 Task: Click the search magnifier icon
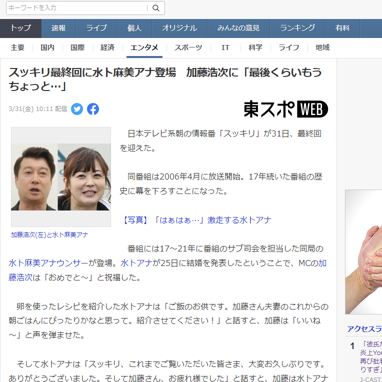coord(156,8)
